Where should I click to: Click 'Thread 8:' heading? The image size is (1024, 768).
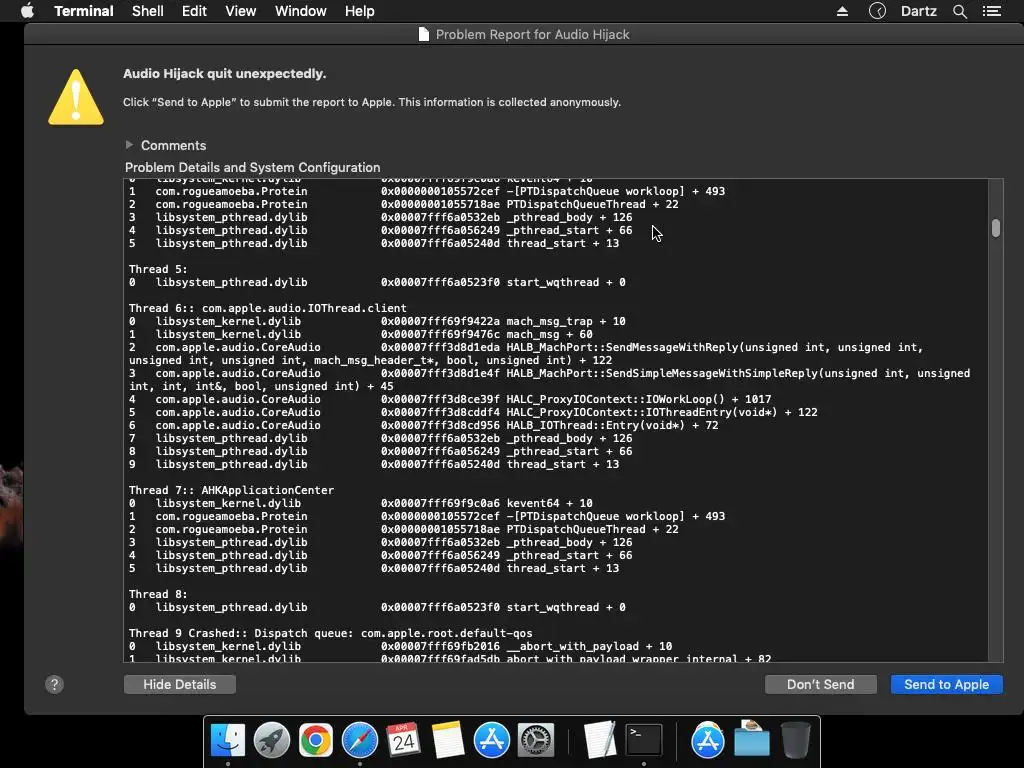(x=157, y=594)
